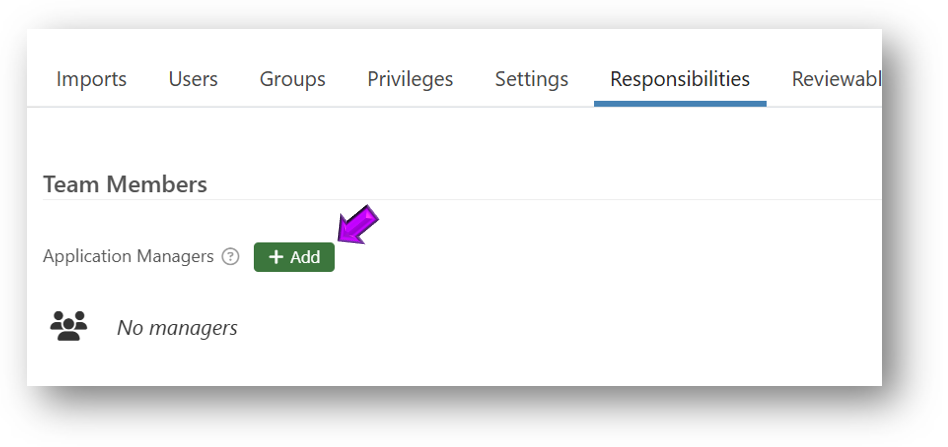Click the No managers placeholder text

(177, 327)
